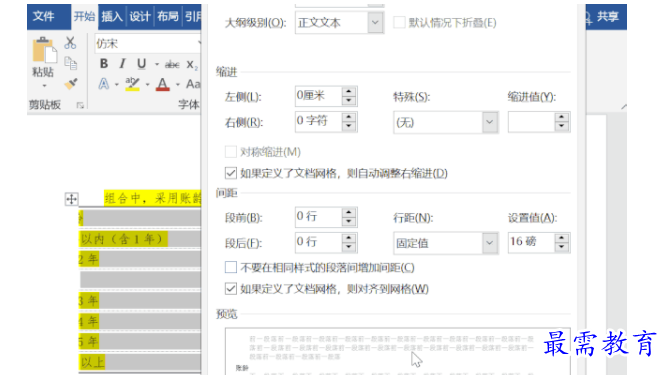Open the 仿宋 font name box

click(148, 43)
